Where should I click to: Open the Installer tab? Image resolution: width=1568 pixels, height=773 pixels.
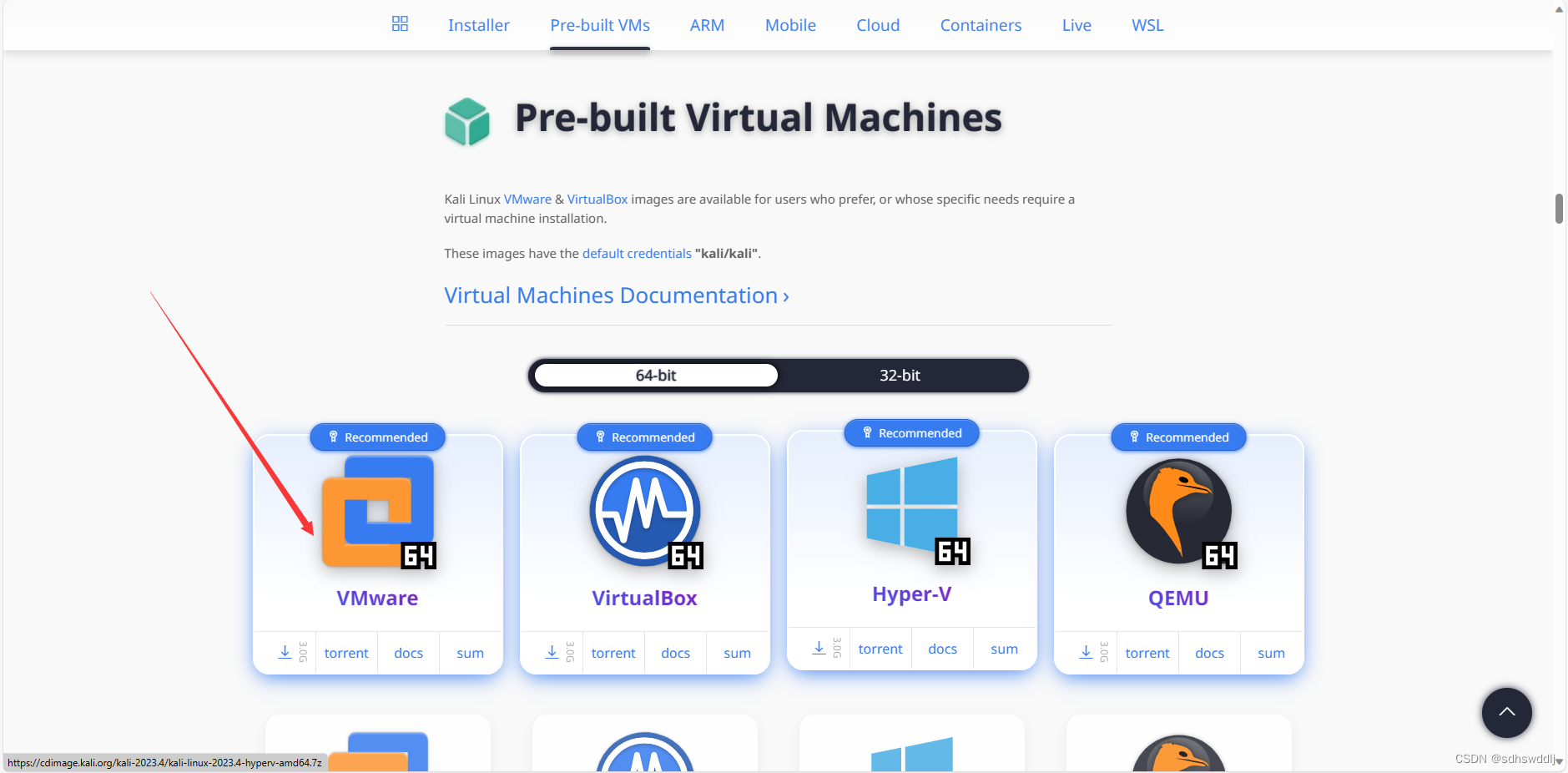(478, 25)
